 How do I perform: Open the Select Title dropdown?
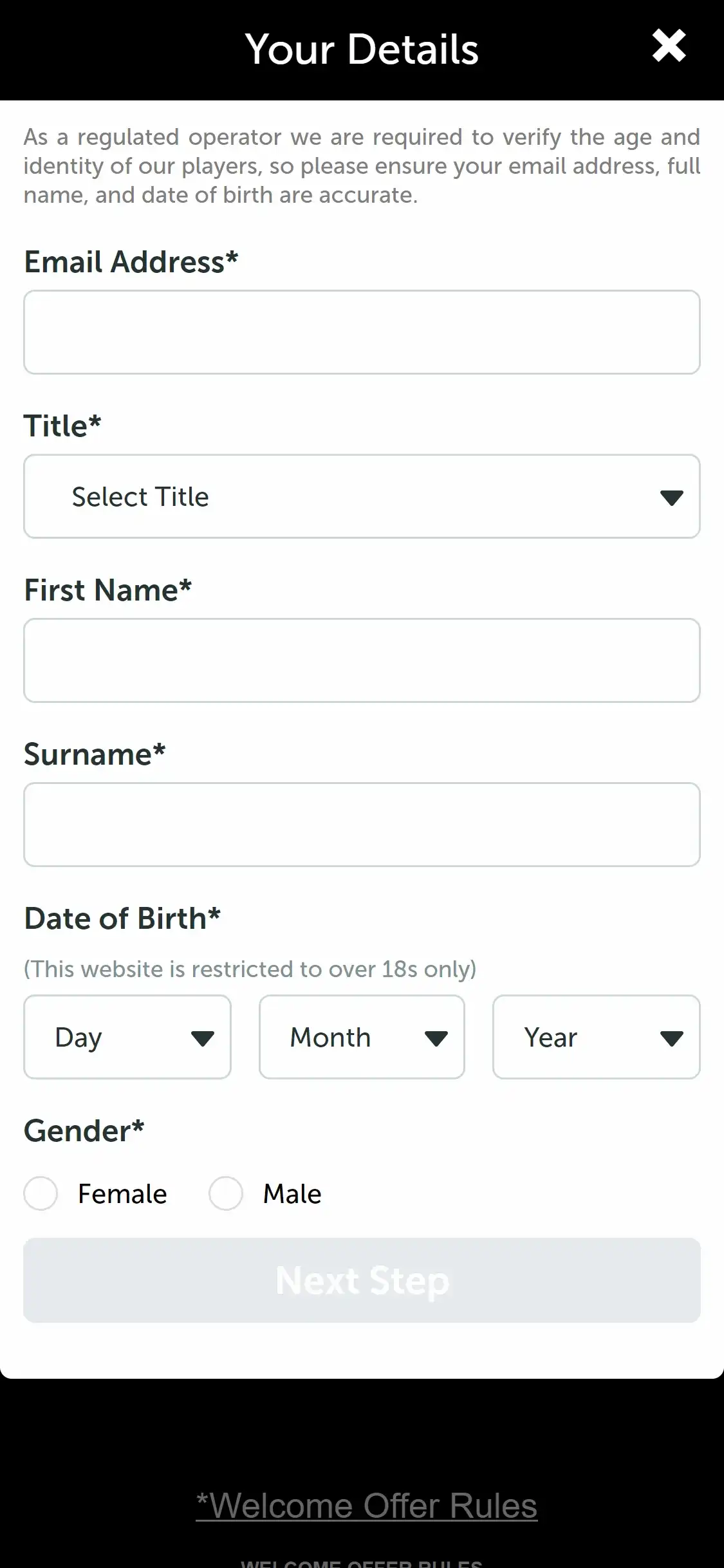362,496
